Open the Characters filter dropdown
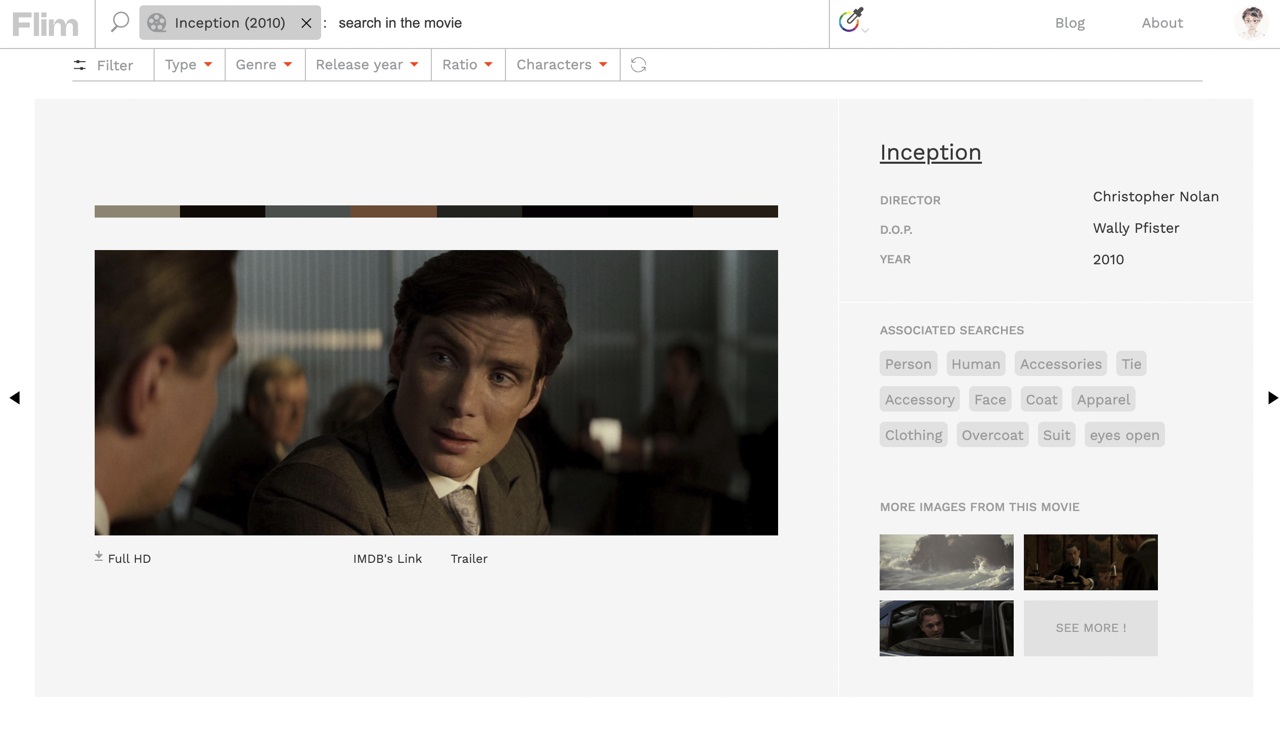Viewport: 1280px width, 752px height. [x=562, y=65]
